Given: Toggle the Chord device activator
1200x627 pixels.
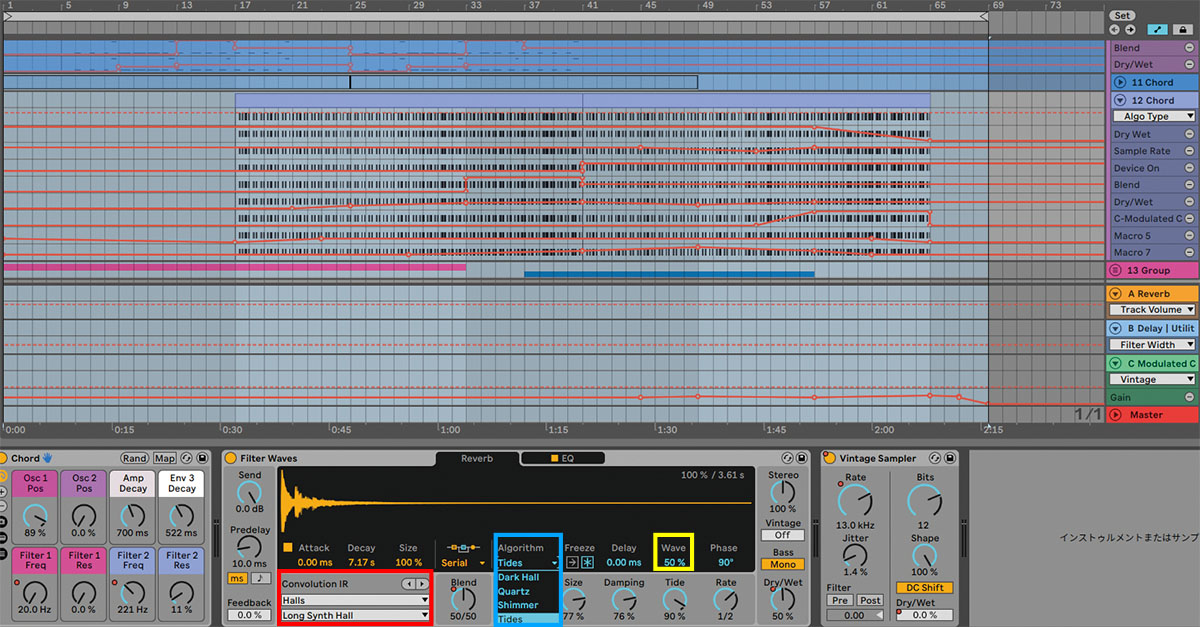Looking at the screenshot, I should pos(3,458).
